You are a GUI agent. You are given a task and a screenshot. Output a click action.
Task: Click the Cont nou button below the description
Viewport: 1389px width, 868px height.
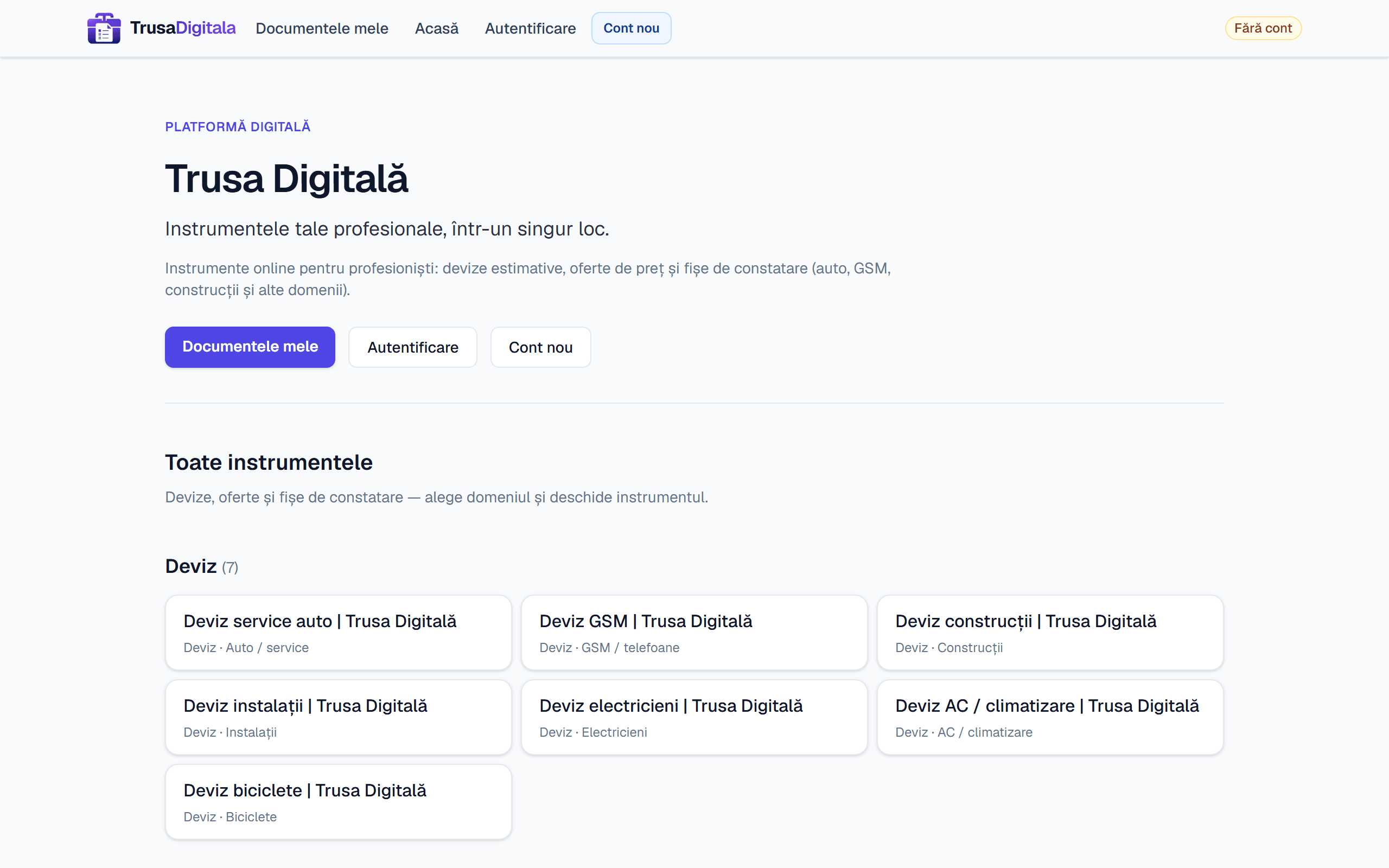540,347
